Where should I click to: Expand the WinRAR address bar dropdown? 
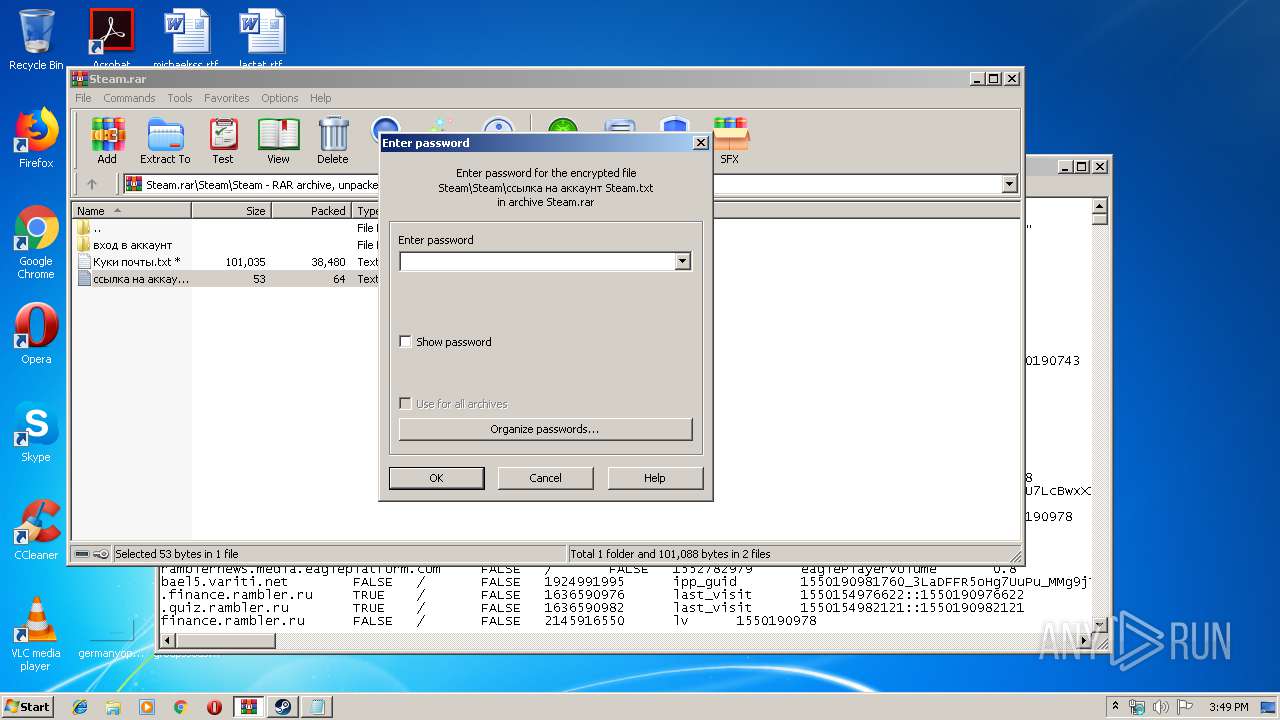[x=1009, y=184]
